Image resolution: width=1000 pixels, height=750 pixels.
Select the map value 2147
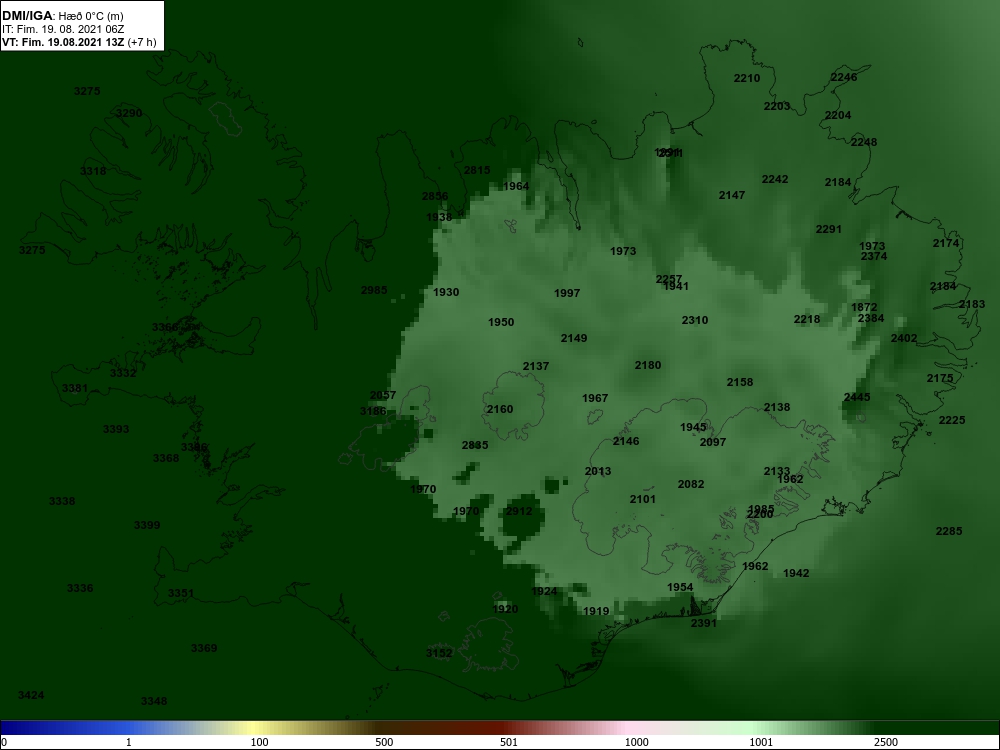tap(732, 195)
